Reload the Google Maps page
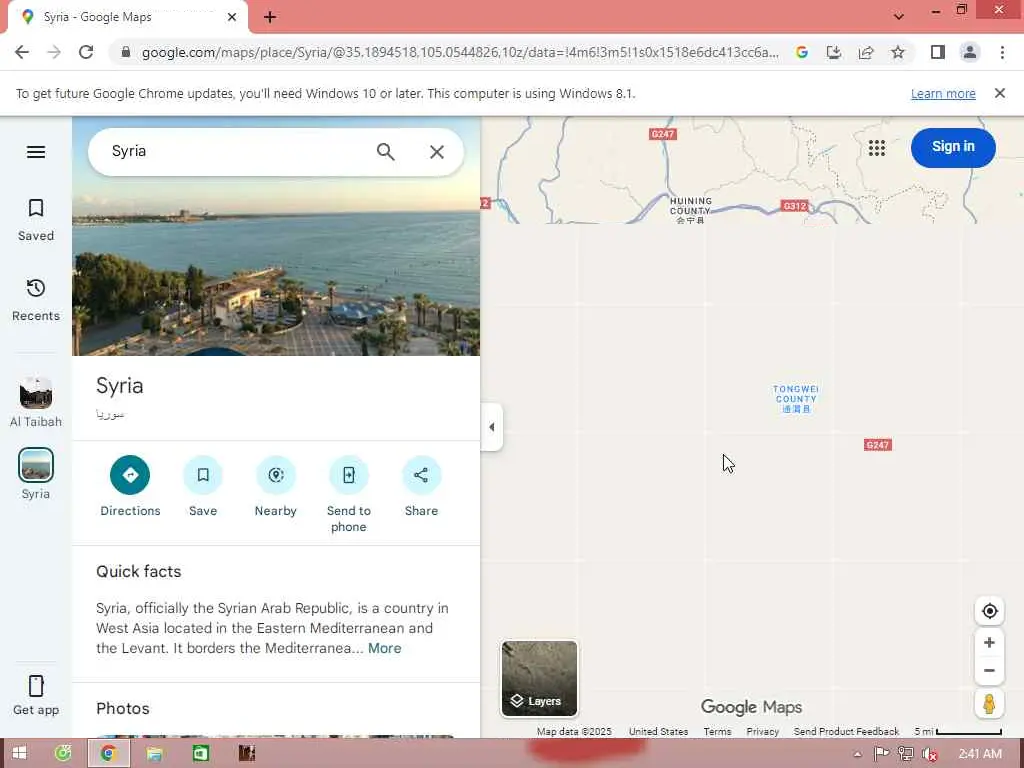The height and width of the screenshot is (768, 1024). coord(86,52)
